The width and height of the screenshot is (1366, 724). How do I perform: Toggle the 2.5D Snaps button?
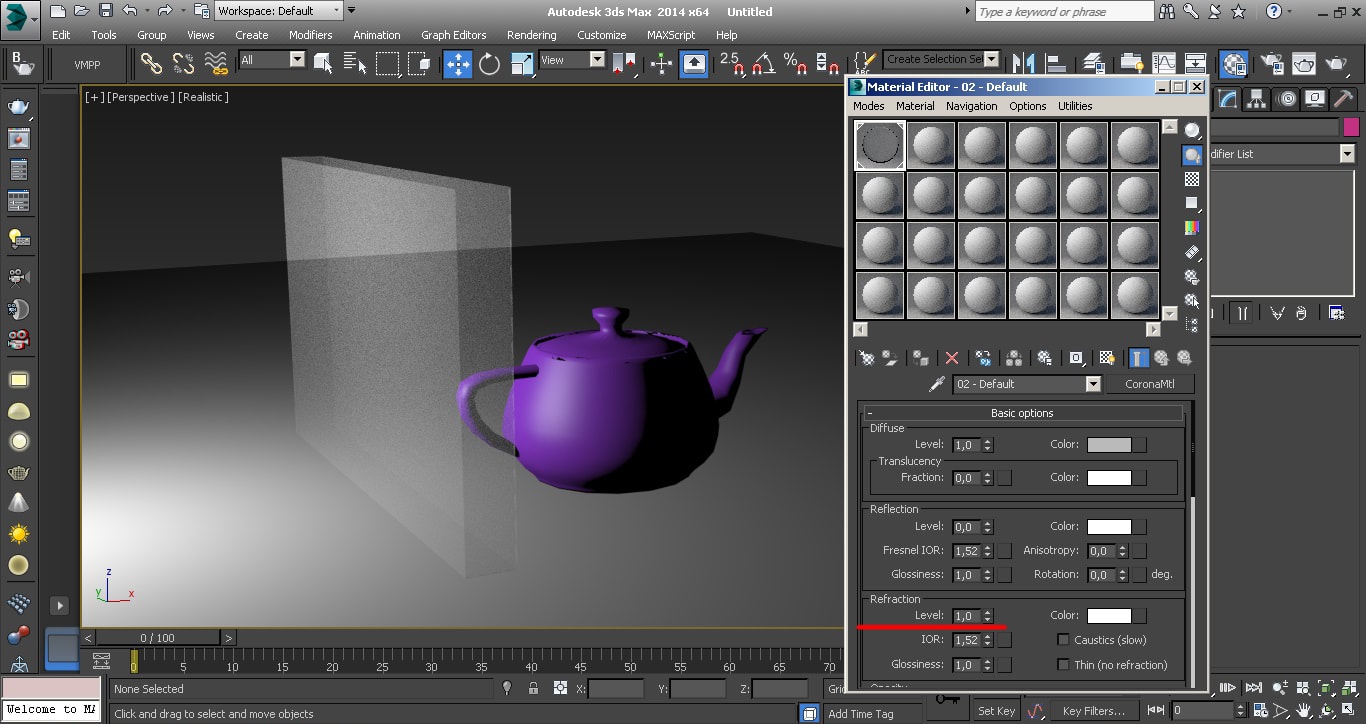pyautogui.click(x=730, y=64)
